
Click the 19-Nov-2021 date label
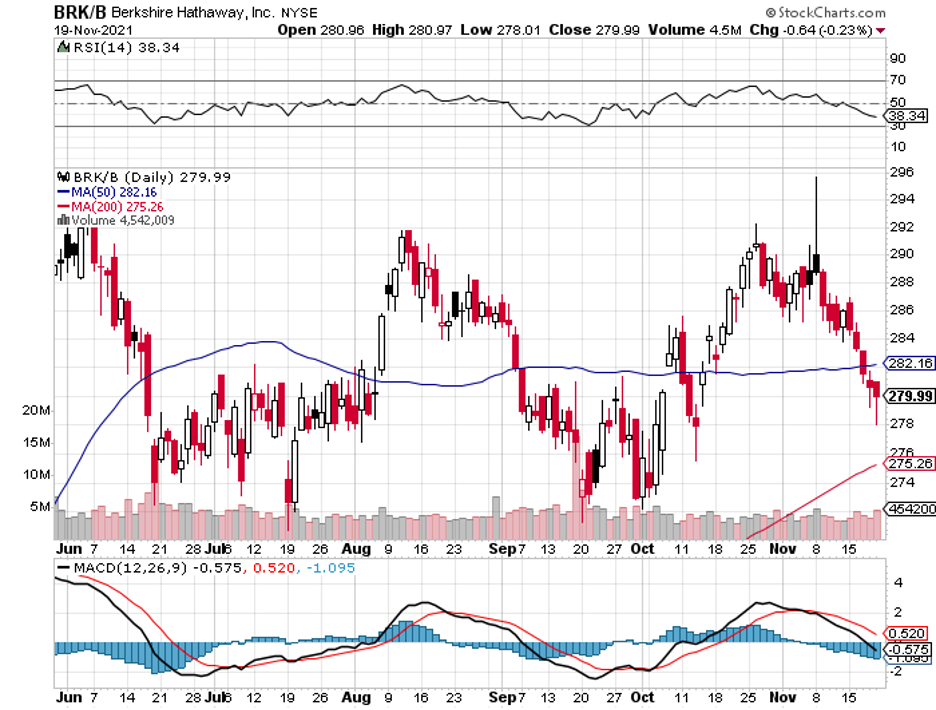click(x=94, y=30)
